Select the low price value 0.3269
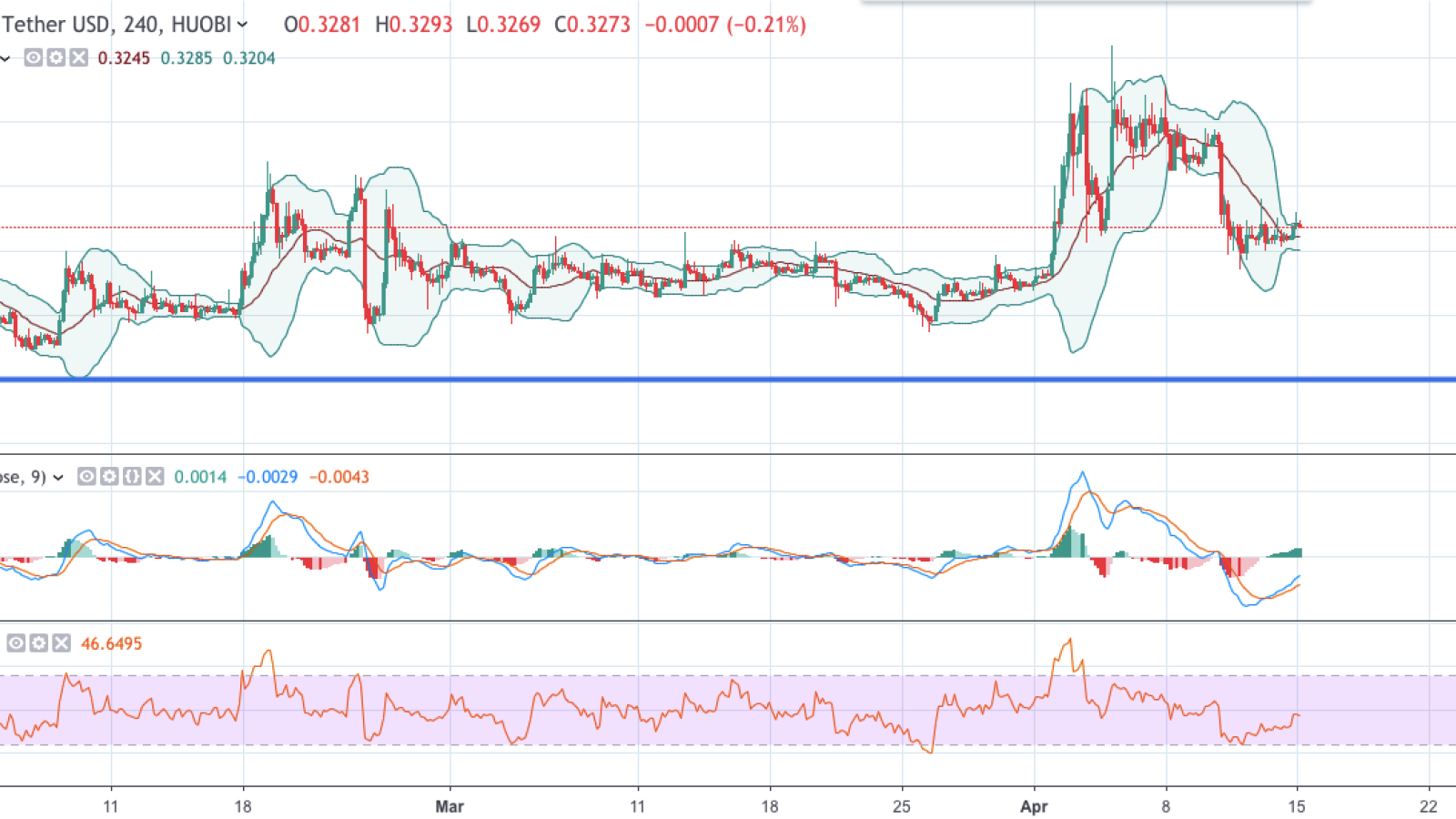The width and height of the screenshot is (1456, 819). 510,25
